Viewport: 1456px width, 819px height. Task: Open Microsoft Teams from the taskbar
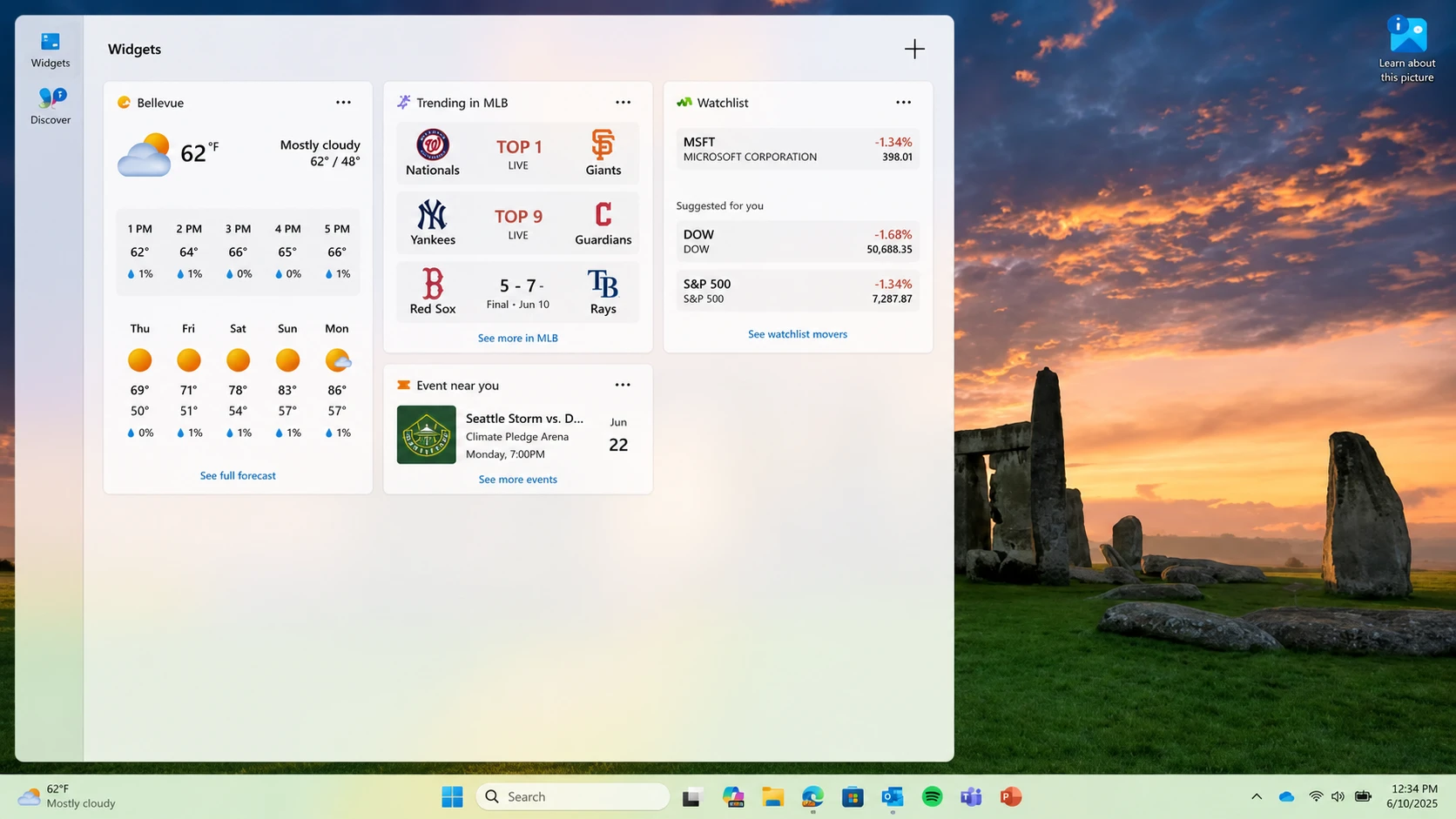click(971, 796)
